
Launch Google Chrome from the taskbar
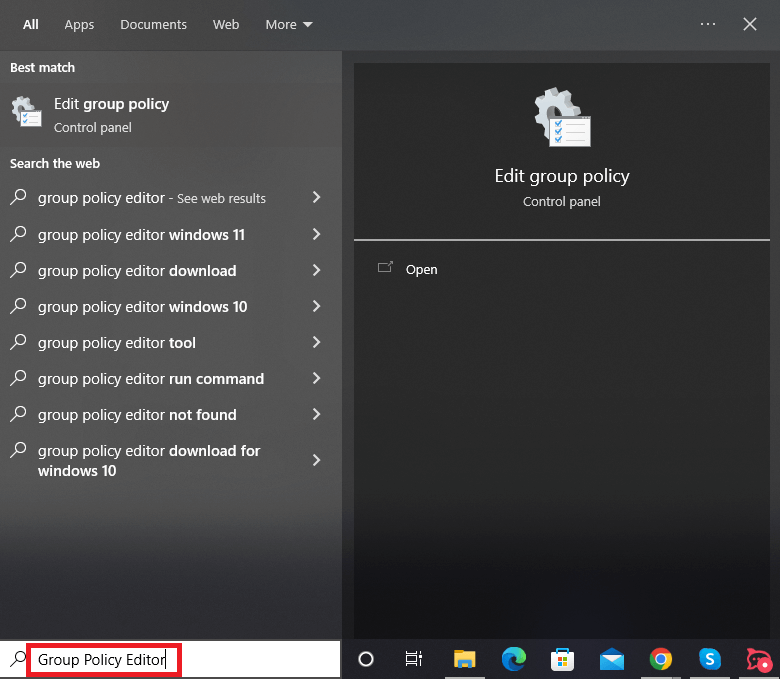pos(660,659)
